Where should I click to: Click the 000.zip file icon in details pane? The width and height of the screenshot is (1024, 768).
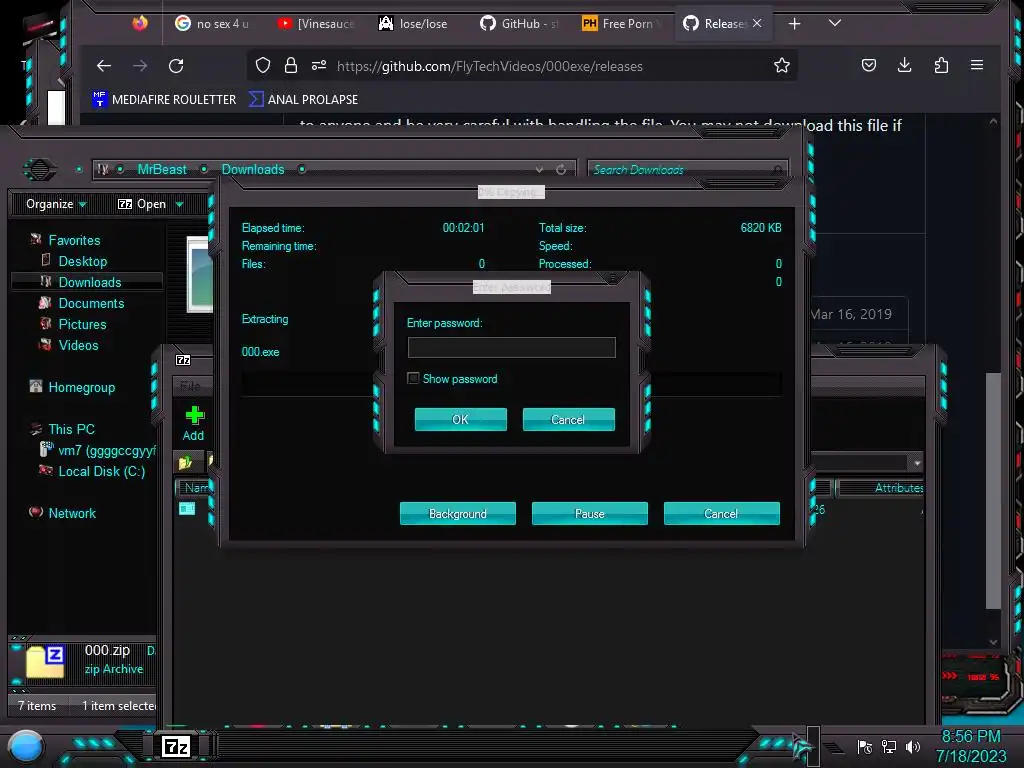coord(44,662)
